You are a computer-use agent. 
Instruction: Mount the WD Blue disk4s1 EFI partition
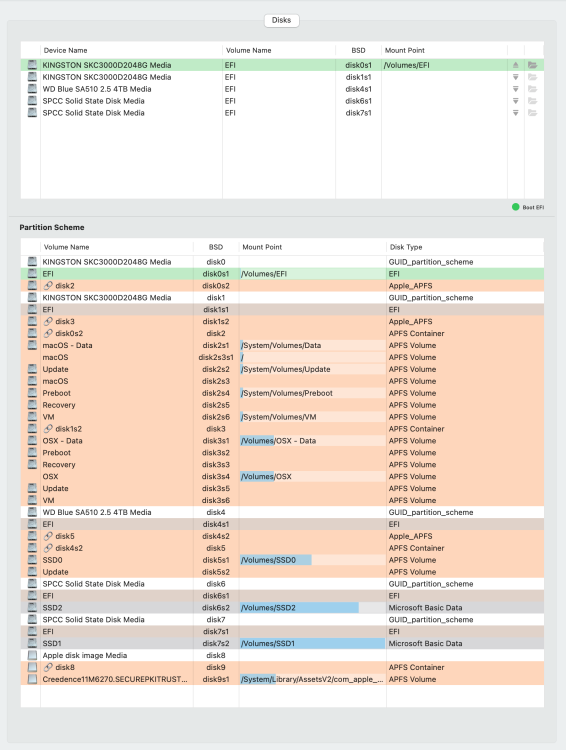515,88
